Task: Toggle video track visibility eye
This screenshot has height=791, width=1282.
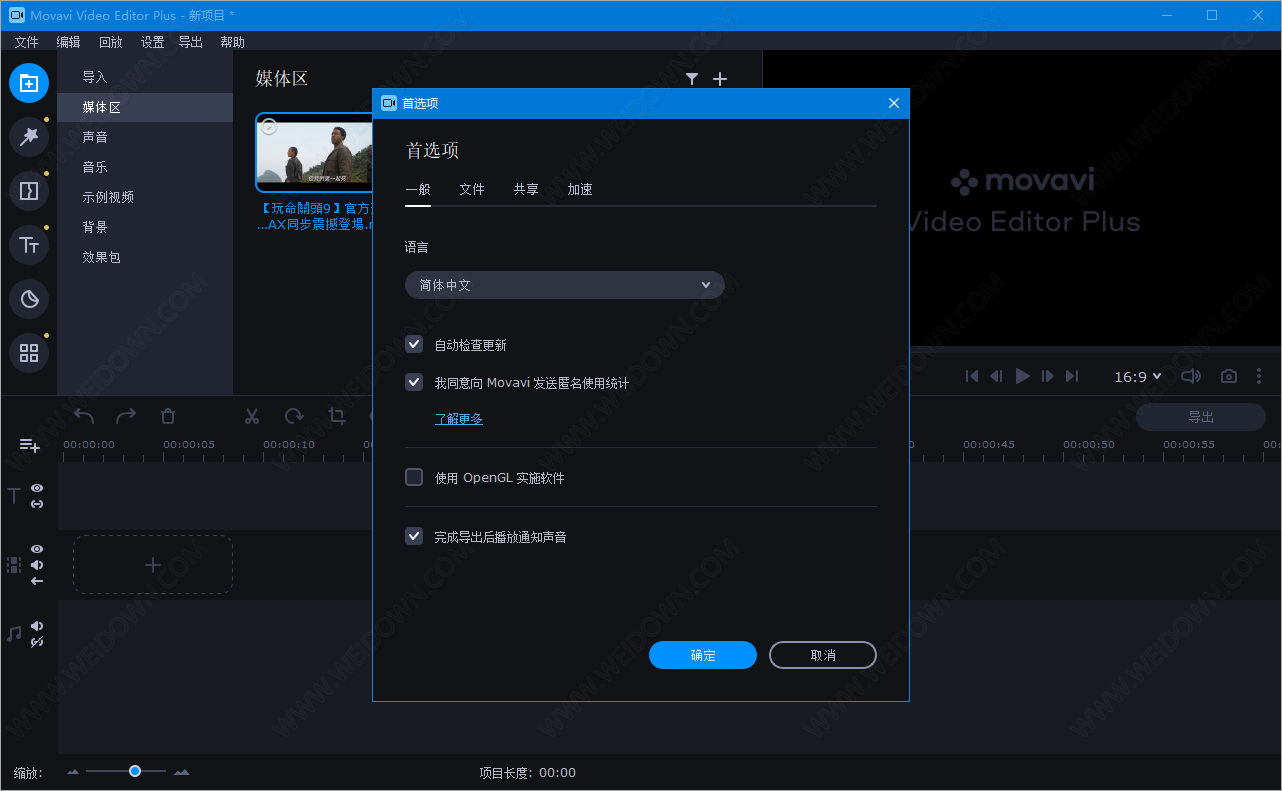Action: point(37,549)
